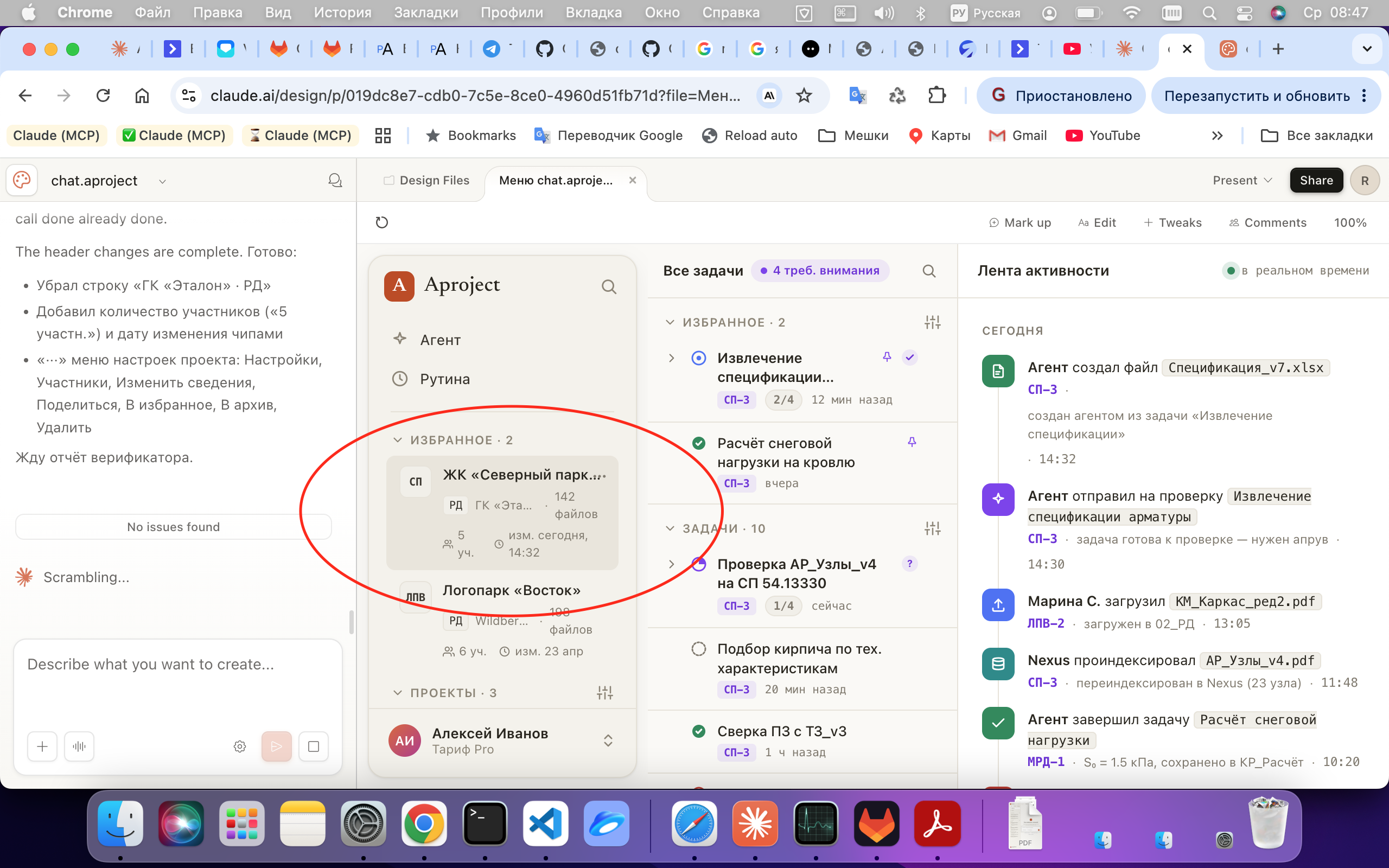This screenshot has width=1389, height=868.
Task: Close the Меню chat.aproject tab
Action: (633, 180)
